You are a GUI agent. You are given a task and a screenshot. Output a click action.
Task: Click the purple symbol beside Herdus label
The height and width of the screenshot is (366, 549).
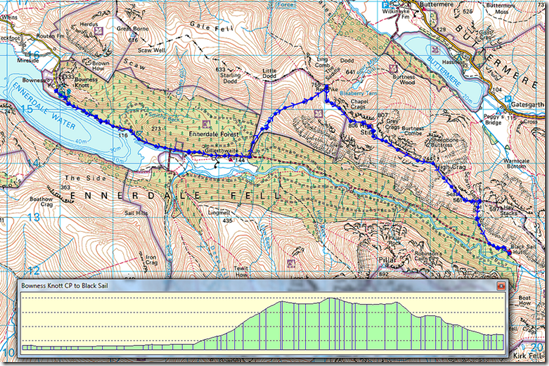point(99,30)
